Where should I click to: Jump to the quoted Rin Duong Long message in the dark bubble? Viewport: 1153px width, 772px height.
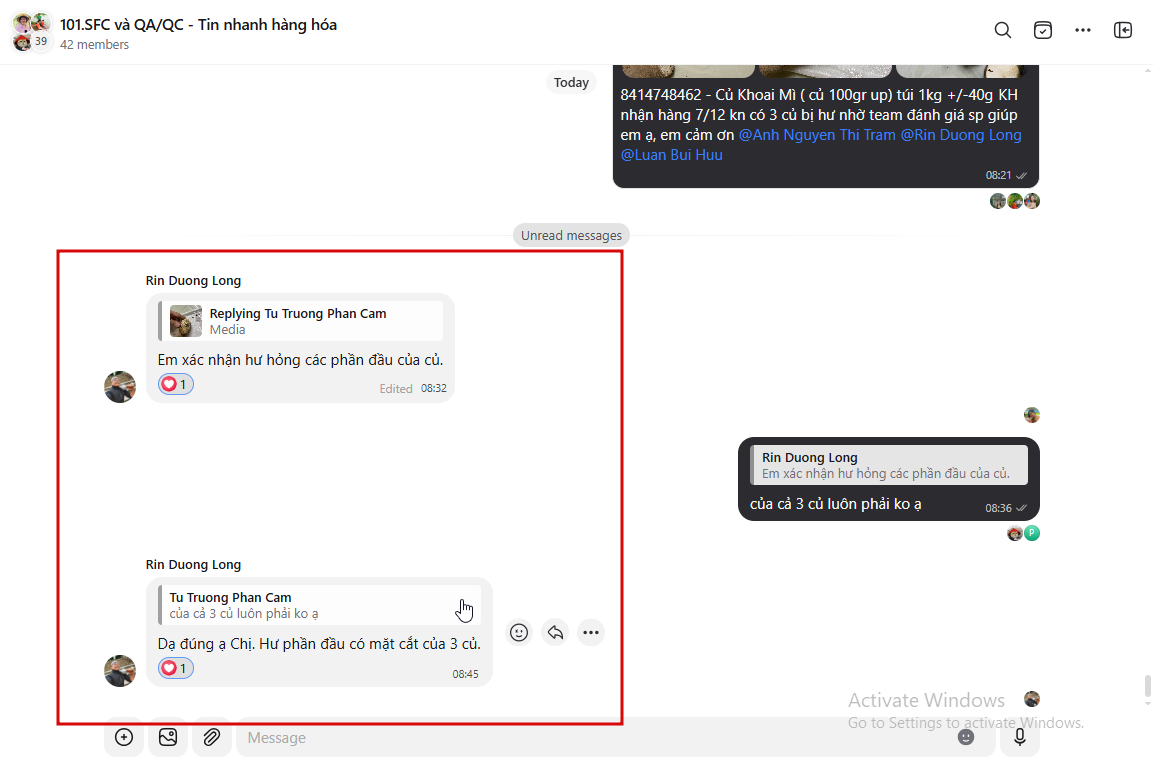coord(889,465)
